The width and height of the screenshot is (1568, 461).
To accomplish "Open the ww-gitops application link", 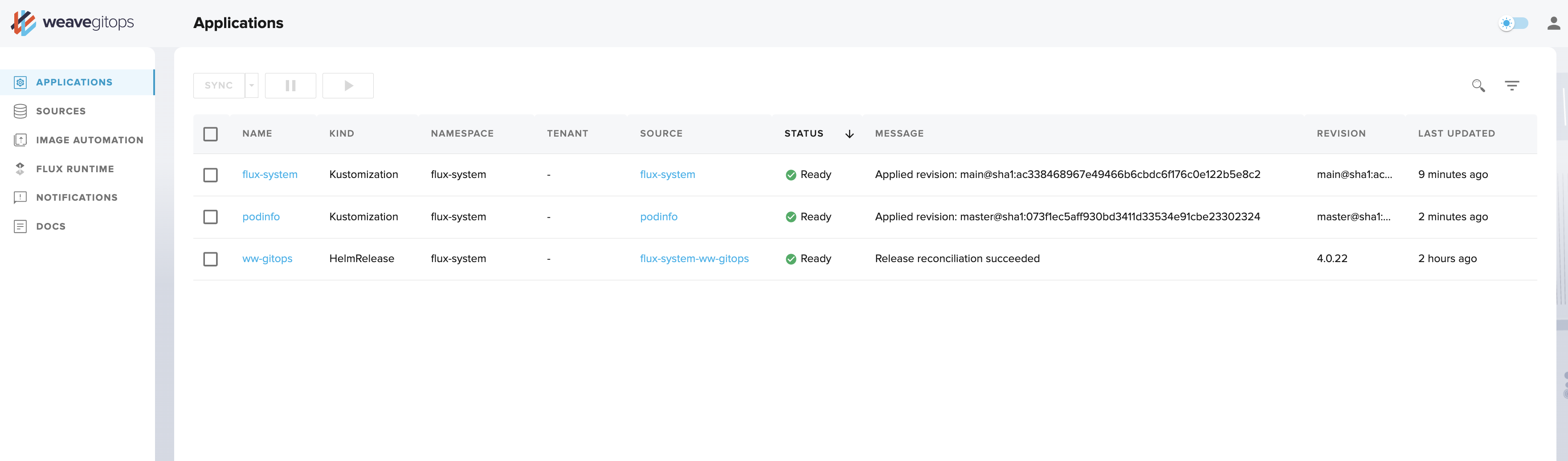I will (267, 259).
